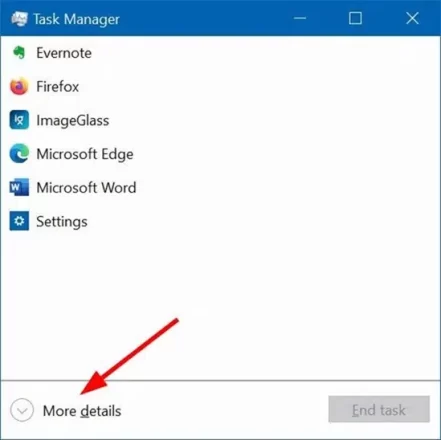Select the Microsoft Edge entry name
Image resolution: width=441 pixels, height=440 pixels.
click(x=85, y=154)
